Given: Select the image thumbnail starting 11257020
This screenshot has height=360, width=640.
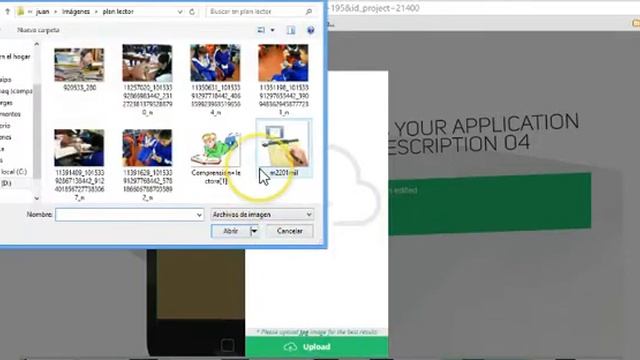Looking at the screenshot, I should tap(147, 63).
